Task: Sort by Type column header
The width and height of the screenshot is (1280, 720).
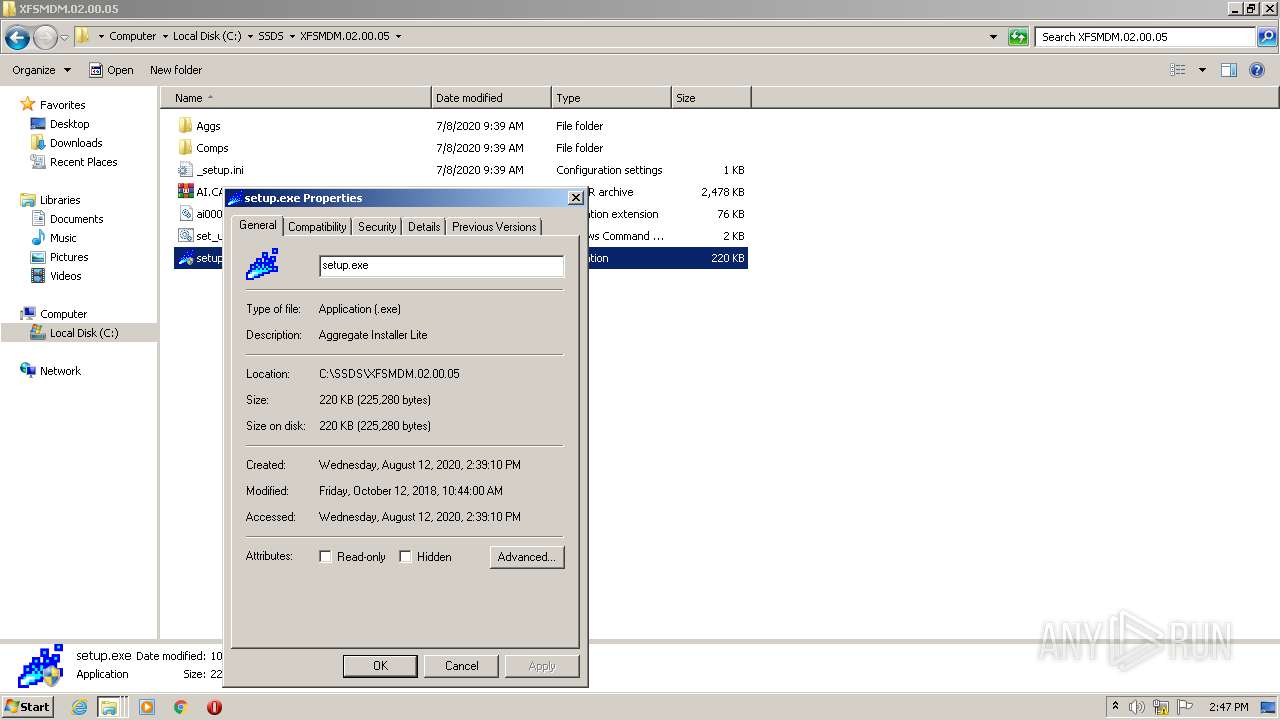Action: point(611,98)
